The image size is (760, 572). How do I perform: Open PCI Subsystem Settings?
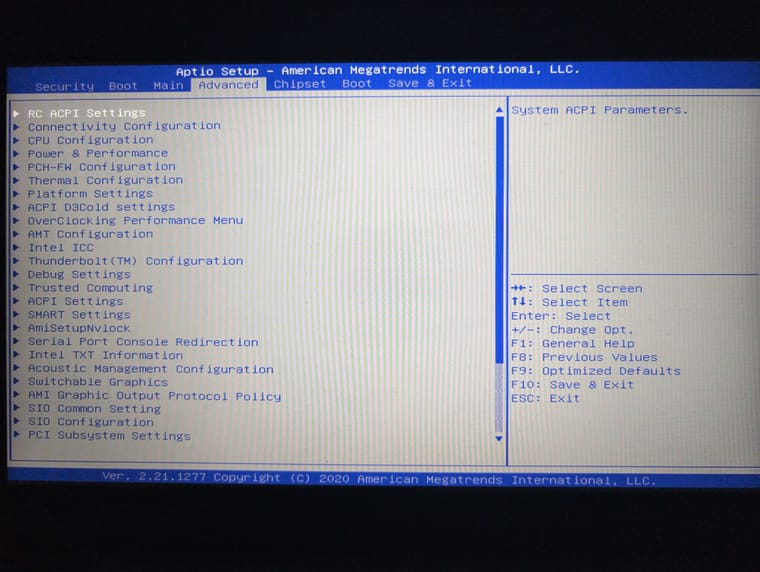point(109,435)
